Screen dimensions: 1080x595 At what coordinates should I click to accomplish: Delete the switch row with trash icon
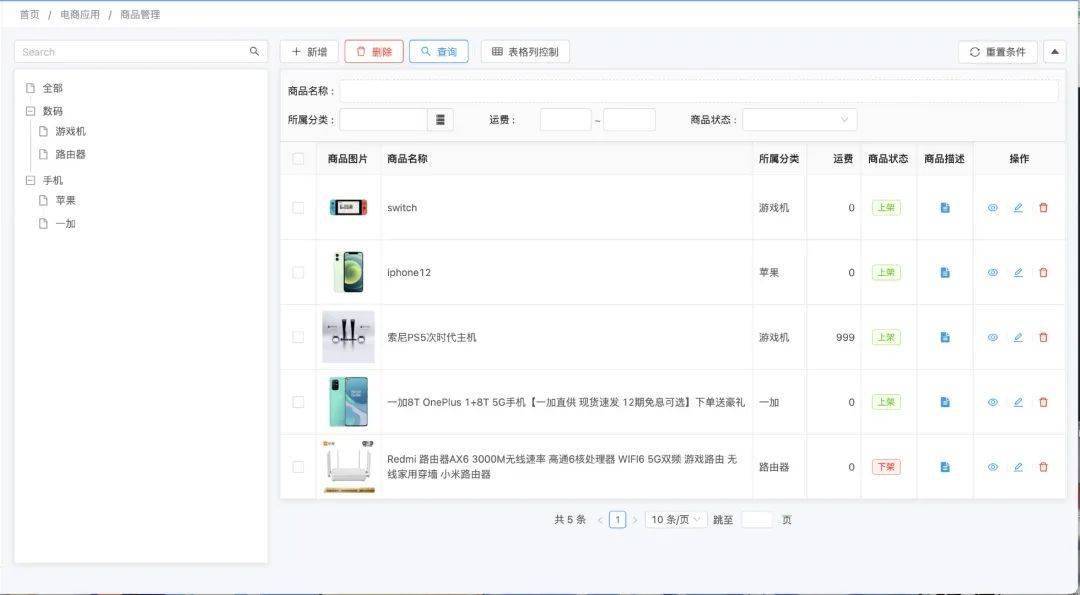click(1043, 207)
